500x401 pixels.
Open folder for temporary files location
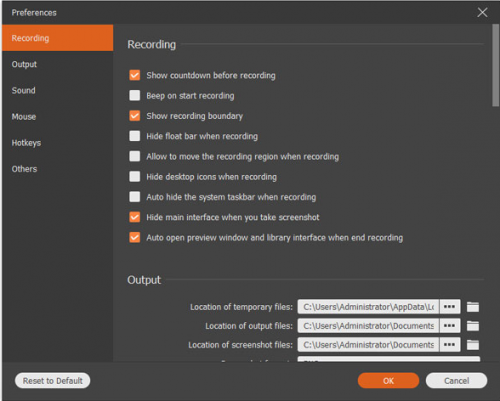coord(473,307)
